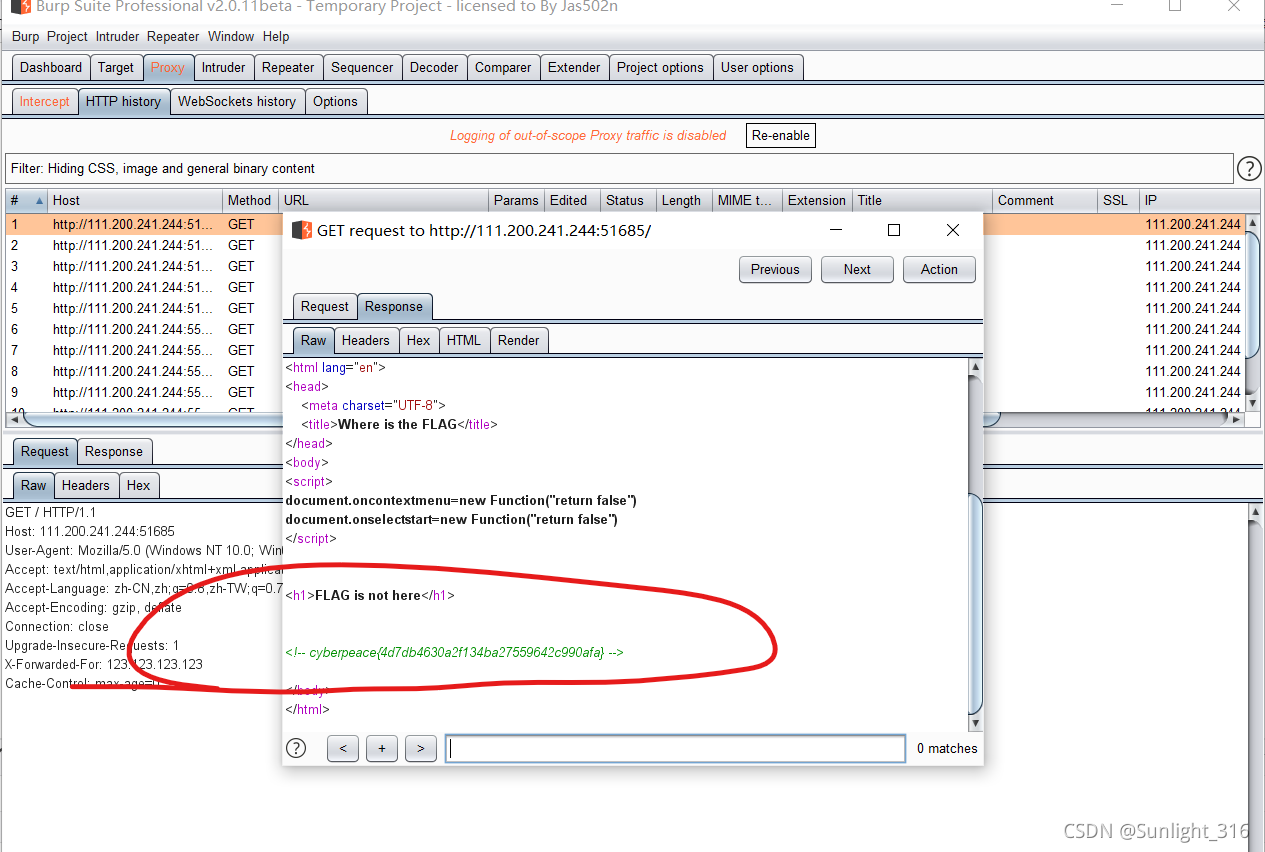Click the Burp icon in popup title bar
Viewport: 1265px width, 852px height.
(301, 230)
